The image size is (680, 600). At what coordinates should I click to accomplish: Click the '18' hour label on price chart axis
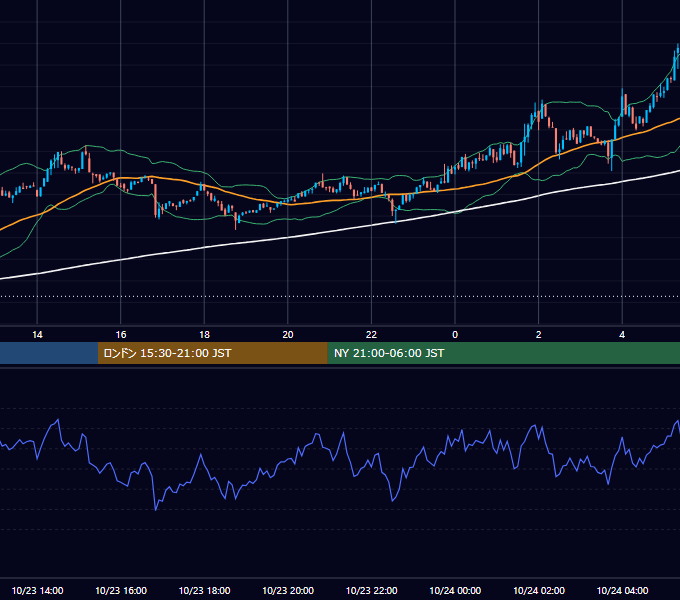tap(204, 335)
